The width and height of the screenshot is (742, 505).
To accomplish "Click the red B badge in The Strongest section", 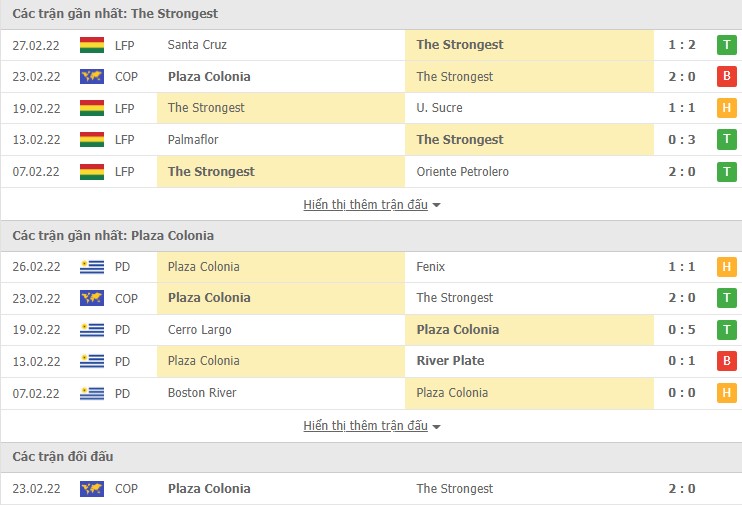I will click(726, 77).
